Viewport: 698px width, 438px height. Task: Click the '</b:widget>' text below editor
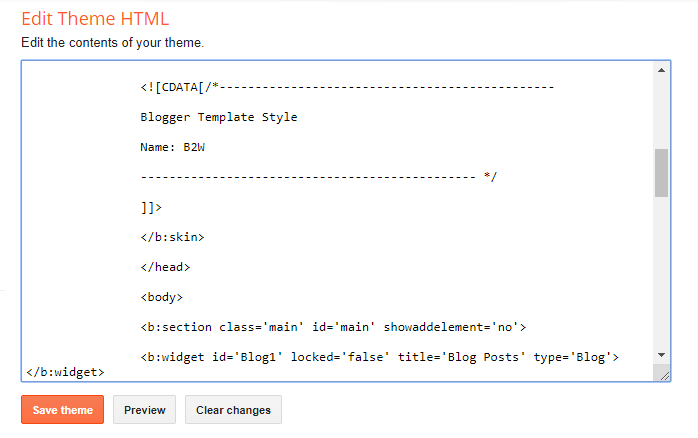[x=63, y=373]
